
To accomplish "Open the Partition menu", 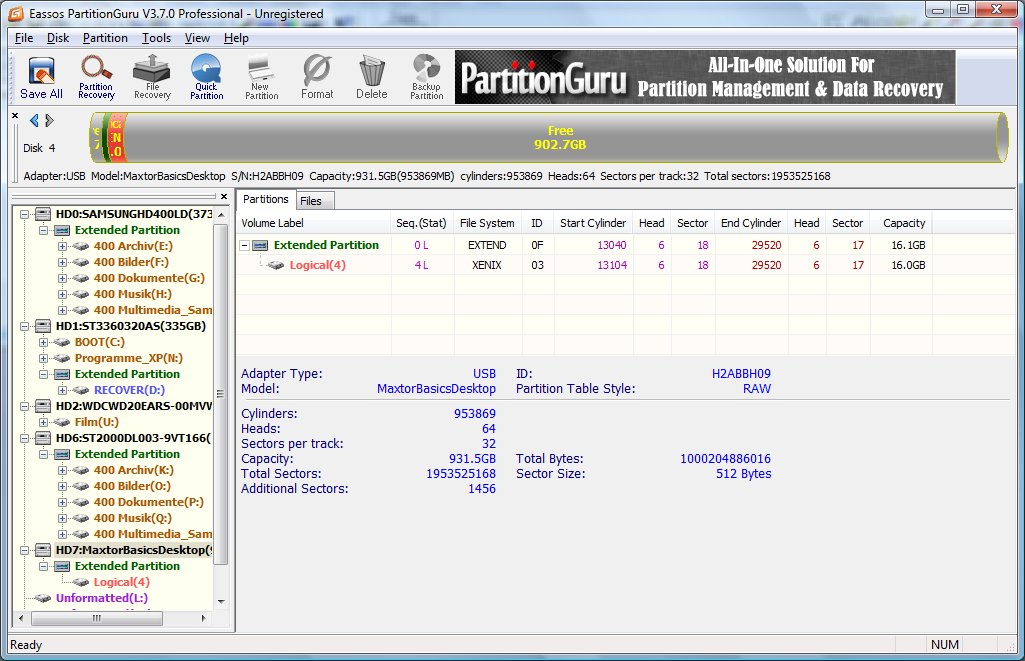I will (x=105, y=38).
